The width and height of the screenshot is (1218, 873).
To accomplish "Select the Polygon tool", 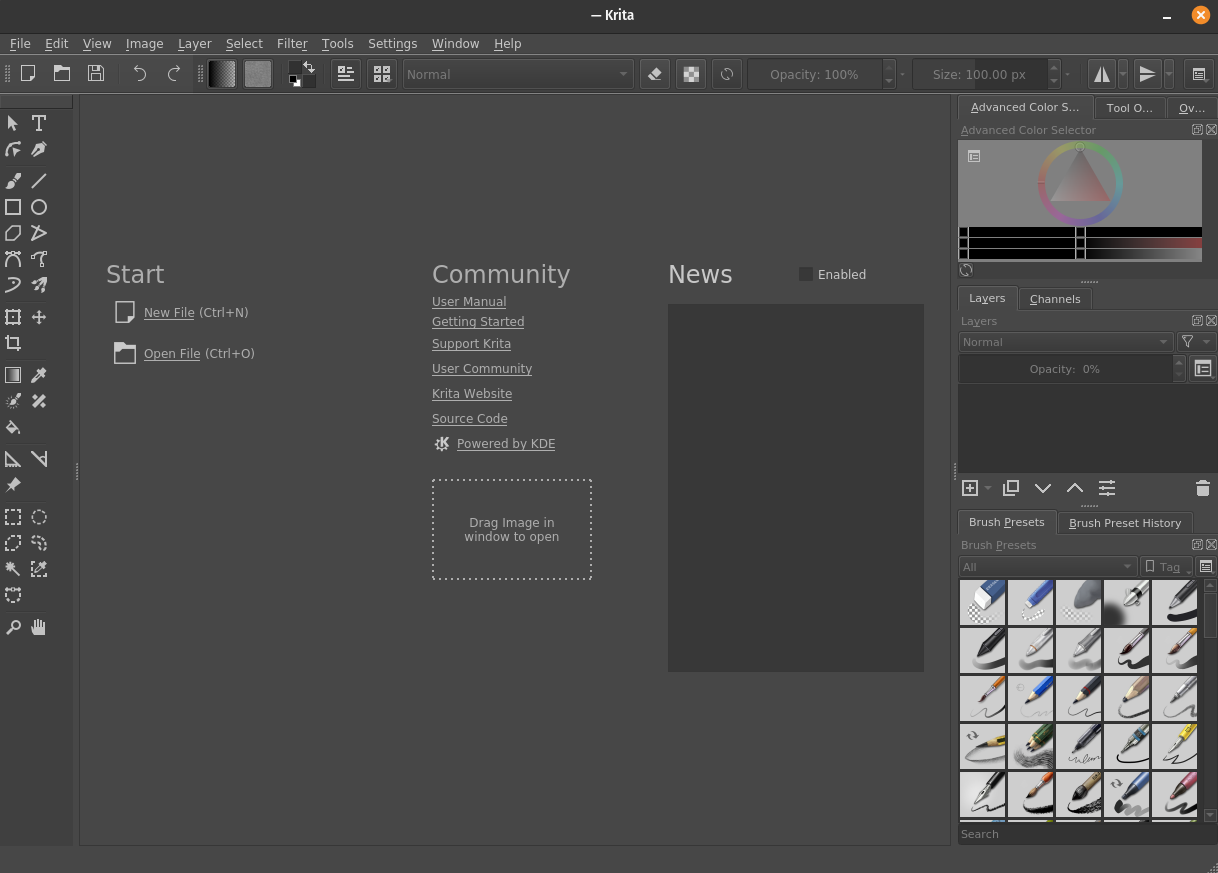I will click(13, 233).
